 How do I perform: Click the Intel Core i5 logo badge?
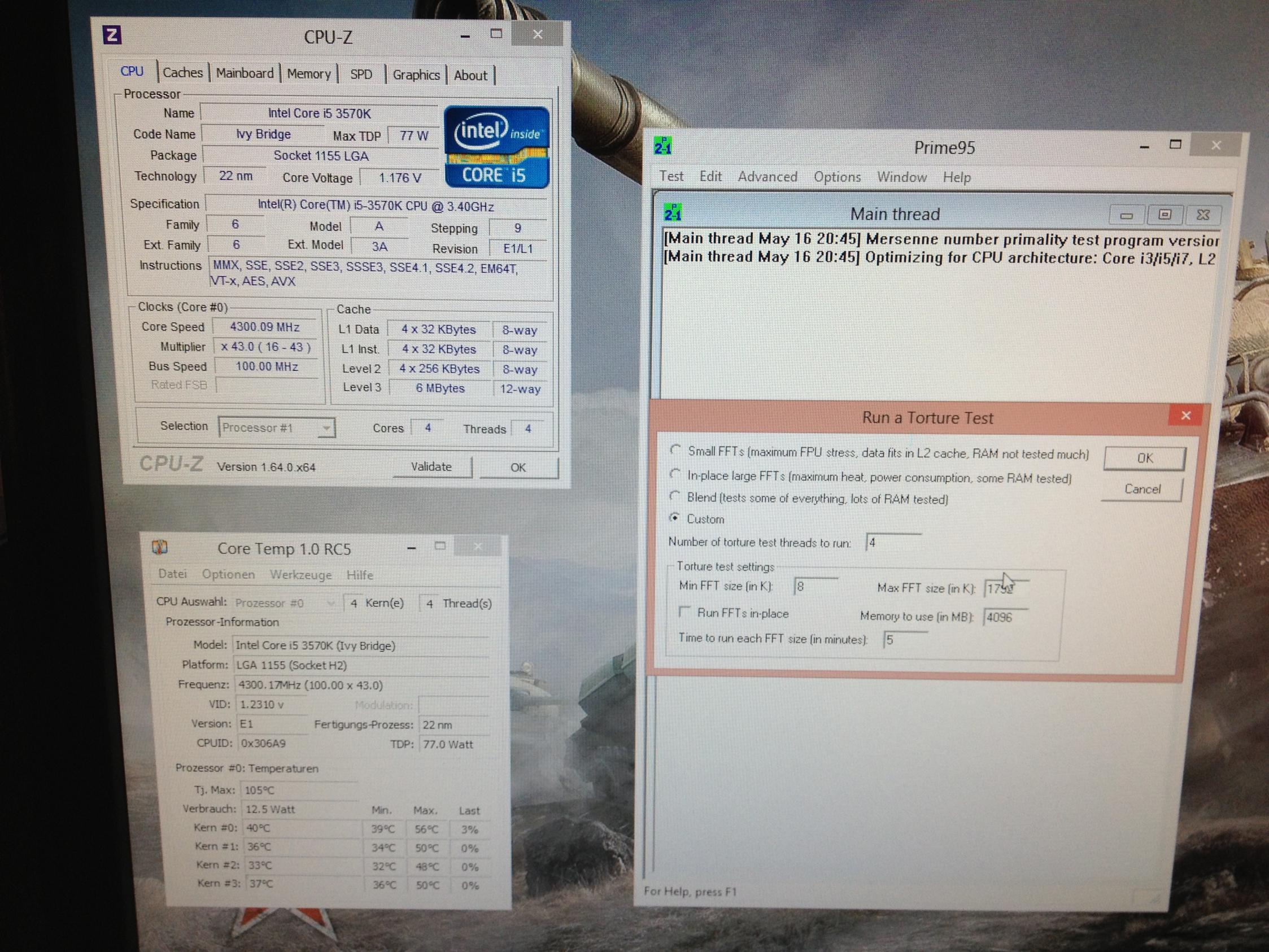(x=496, y=147)
